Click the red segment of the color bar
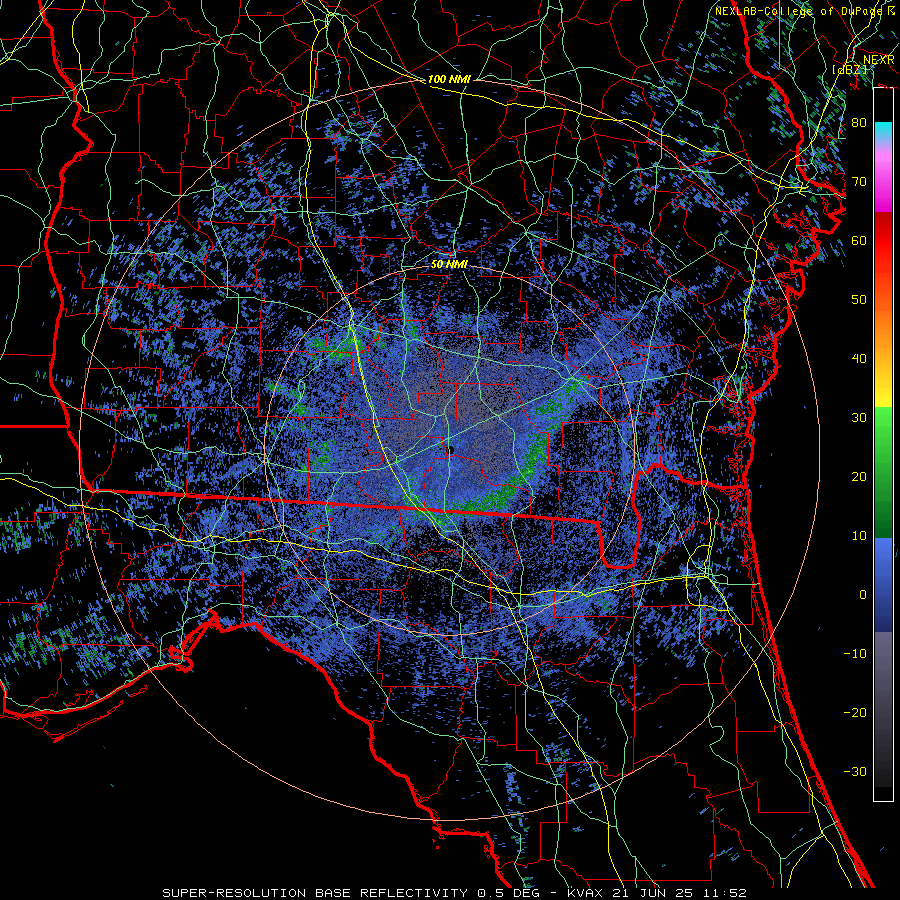This screenshot has width=900, height=900. pyautogui.click(x=883, y=241)
